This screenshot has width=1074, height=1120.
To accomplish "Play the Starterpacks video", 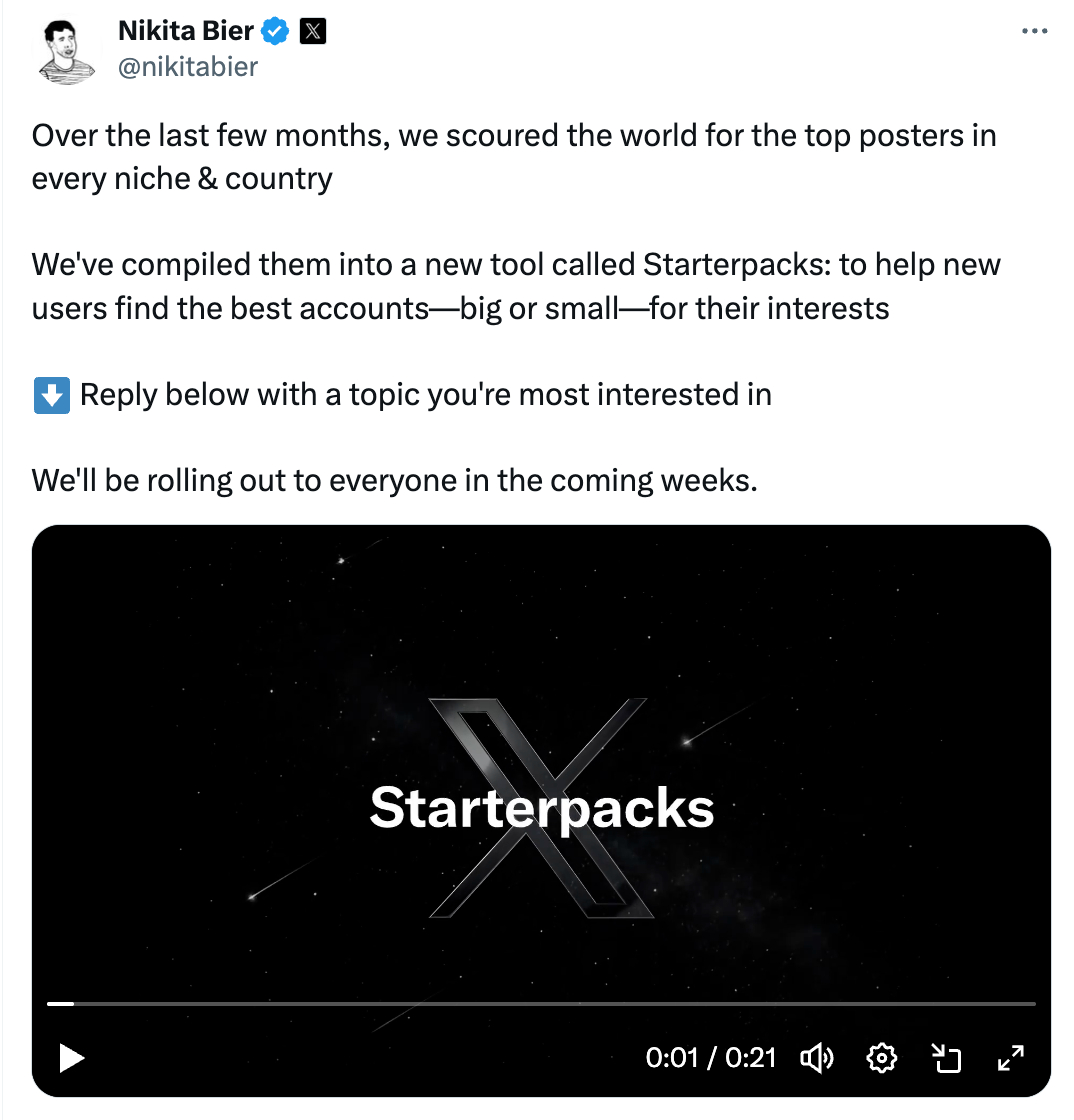I will pos(71,1057).
